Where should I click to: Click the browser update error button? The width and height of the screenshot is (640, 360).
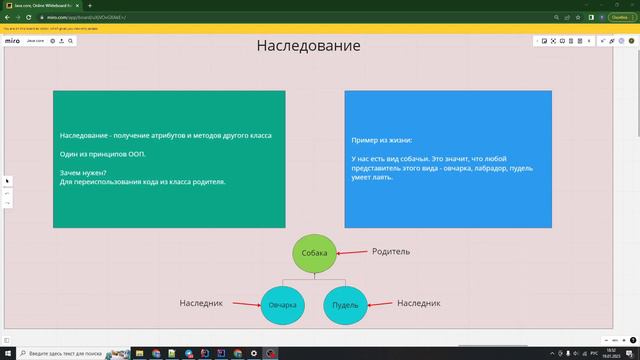tap(622, 18)
